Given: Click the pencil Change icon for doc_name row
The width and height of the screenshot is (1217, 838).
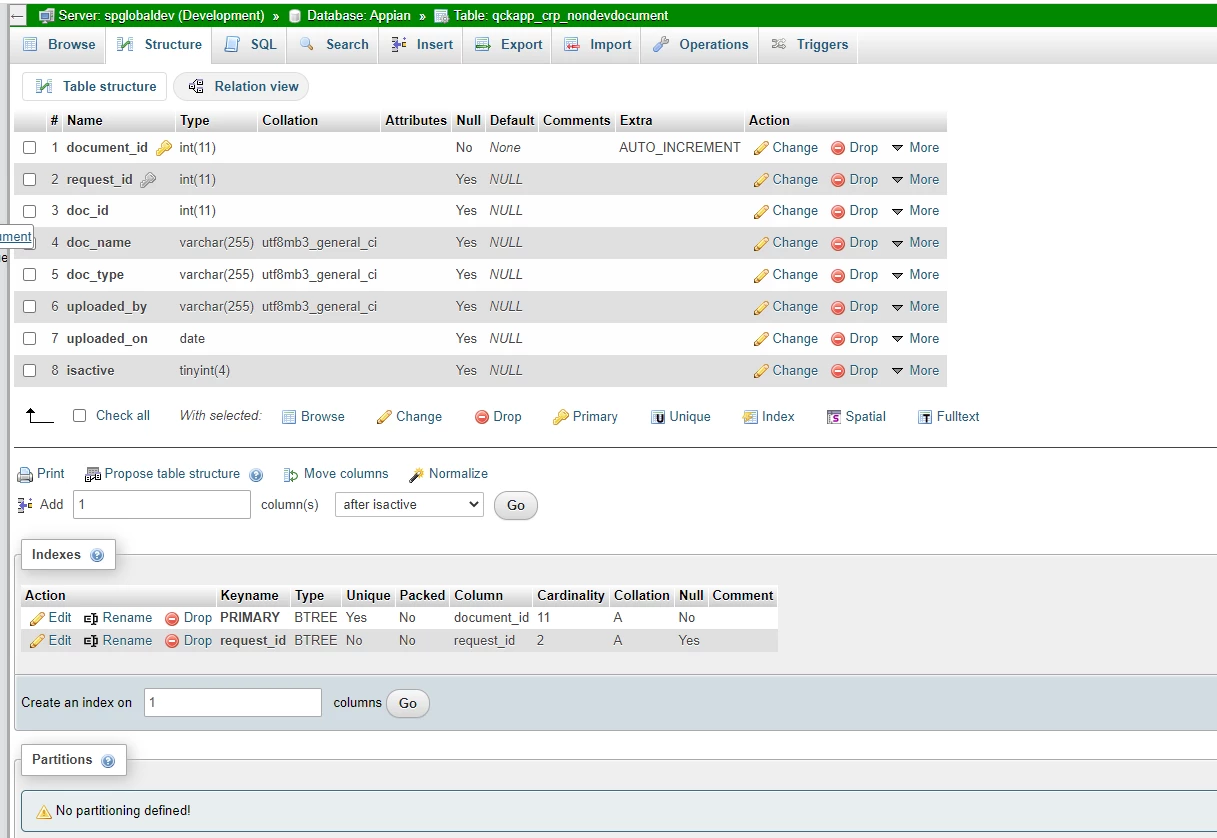Looking at the screenshot, I should tap(761, 243).
